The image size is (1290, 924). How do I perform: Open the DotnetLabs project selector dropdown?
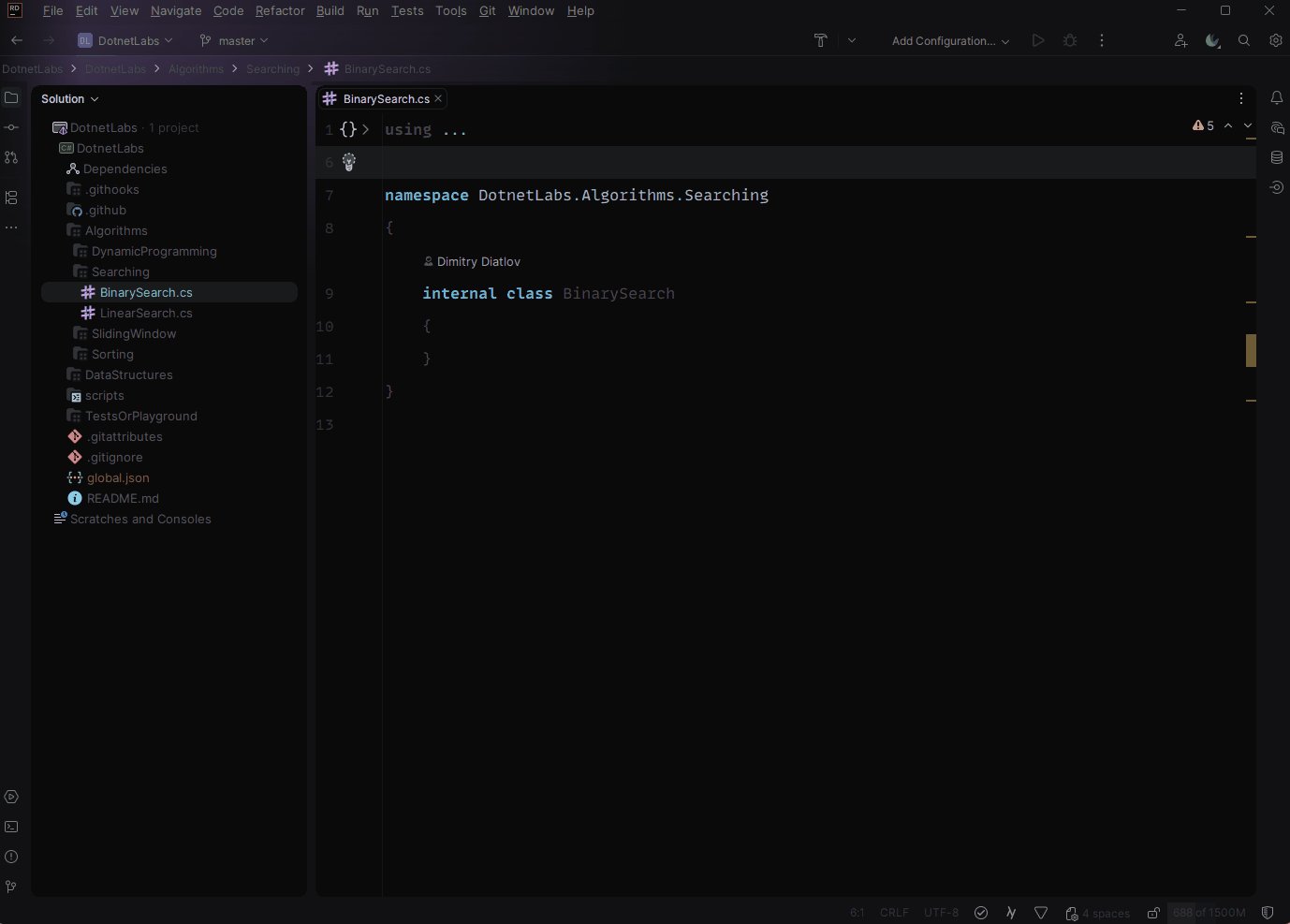click(x=125, y=40)
